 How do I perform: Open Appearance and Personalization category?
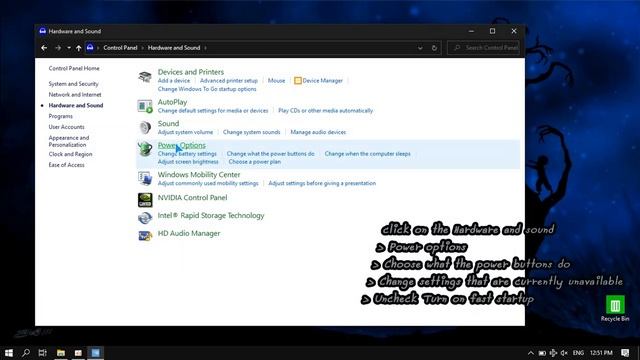click(69, 141)
